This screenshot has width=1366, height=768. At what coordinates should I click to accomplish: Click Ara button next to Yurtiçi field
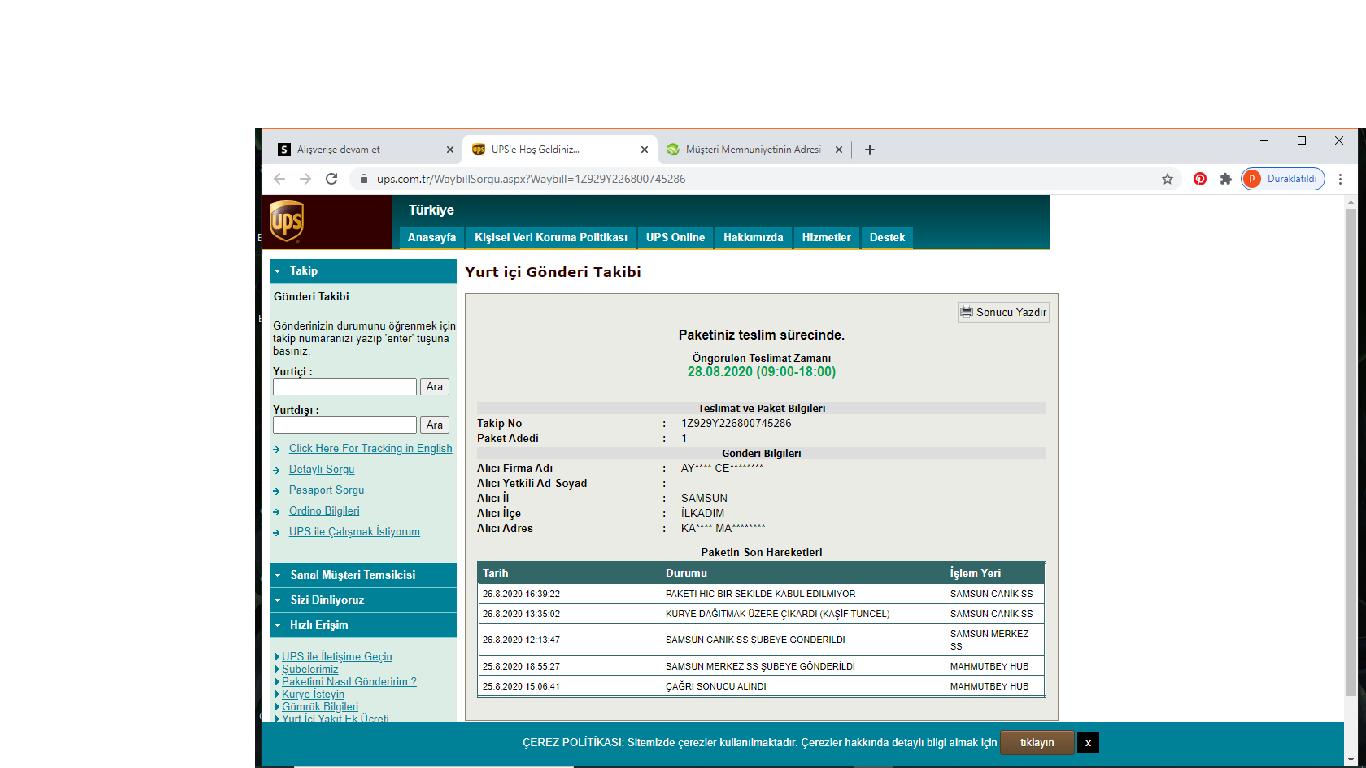[435, 387]
